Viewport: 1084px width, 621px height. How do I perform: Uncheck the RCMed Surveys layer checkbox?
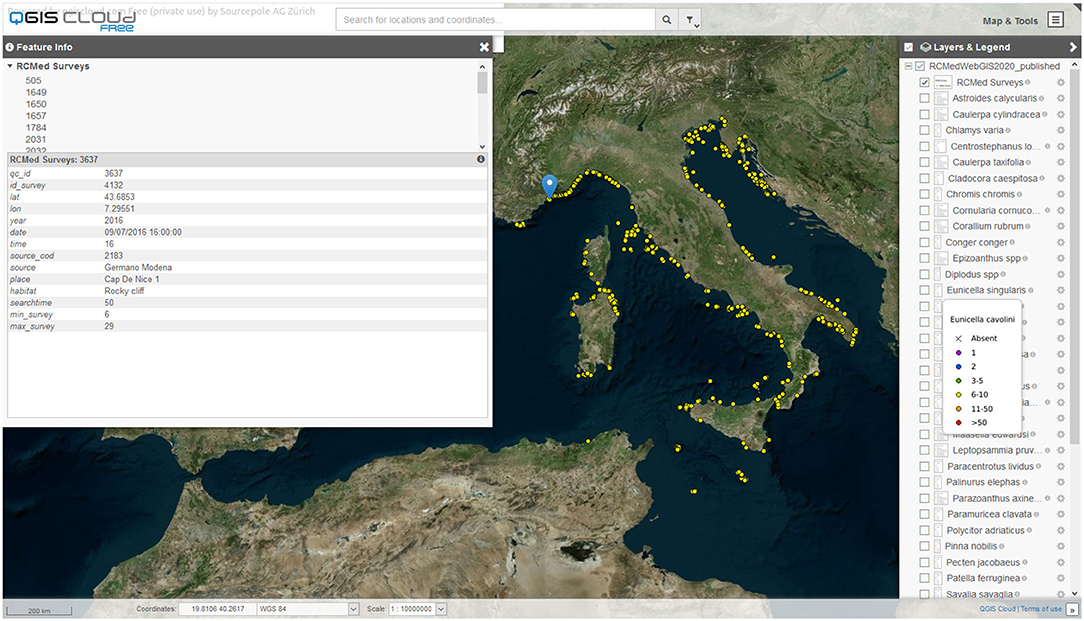tap(924, 82)
